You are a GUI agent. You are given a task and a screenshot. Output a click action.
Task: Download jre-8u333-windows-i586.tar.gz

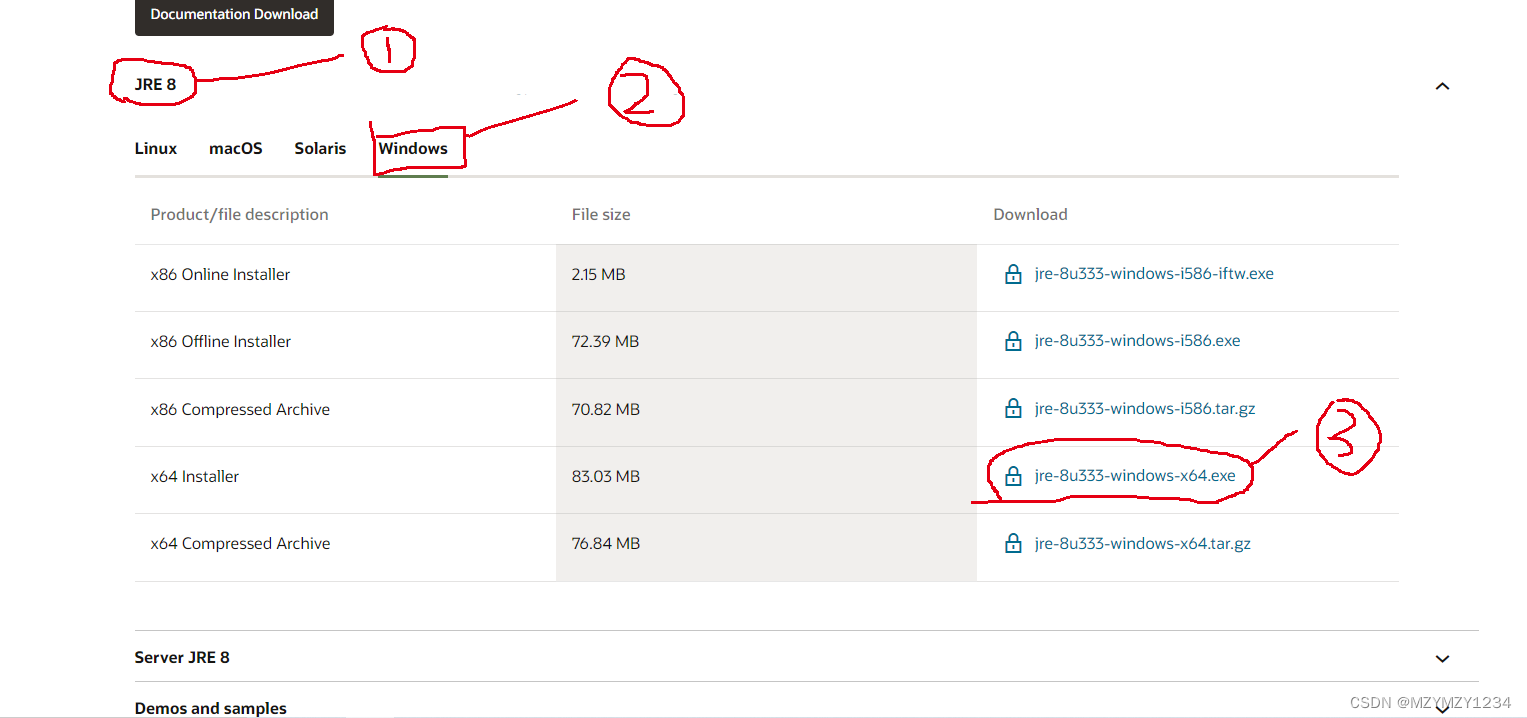click(x=1145, y=409)
